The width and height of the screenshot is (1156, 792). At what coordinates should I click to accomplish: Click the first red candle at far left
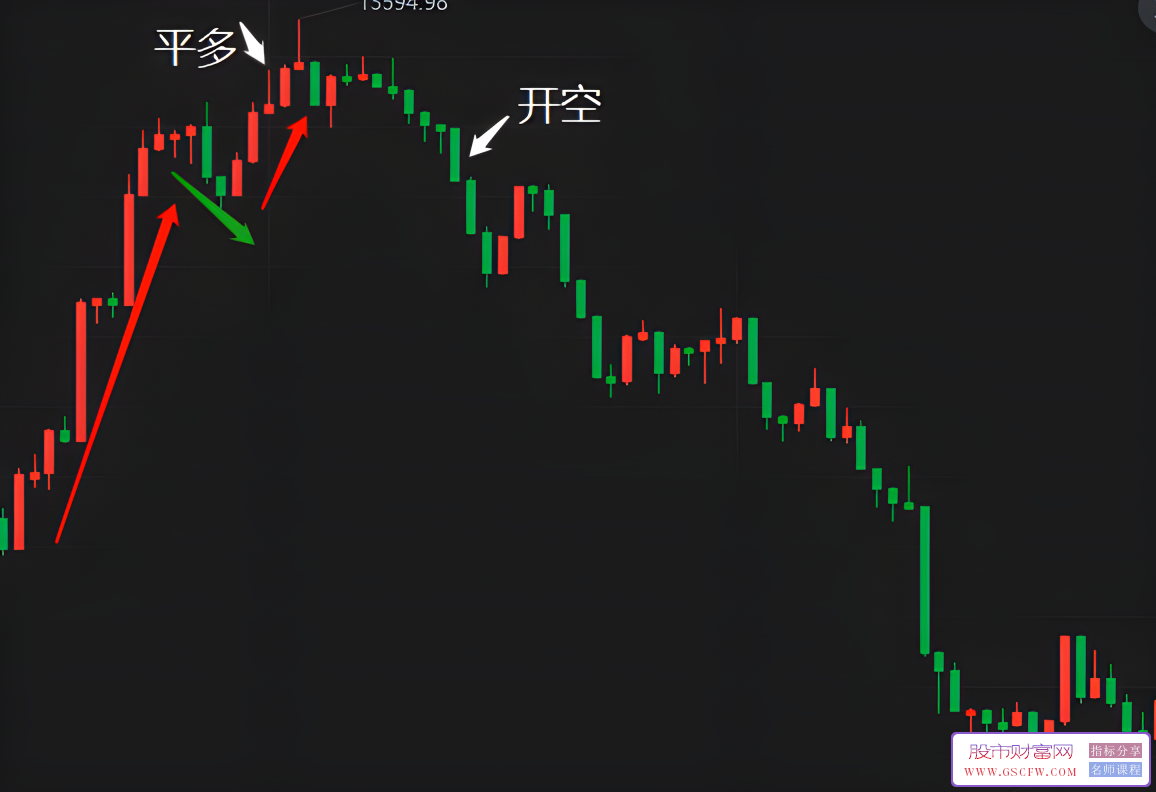(19, 510)
